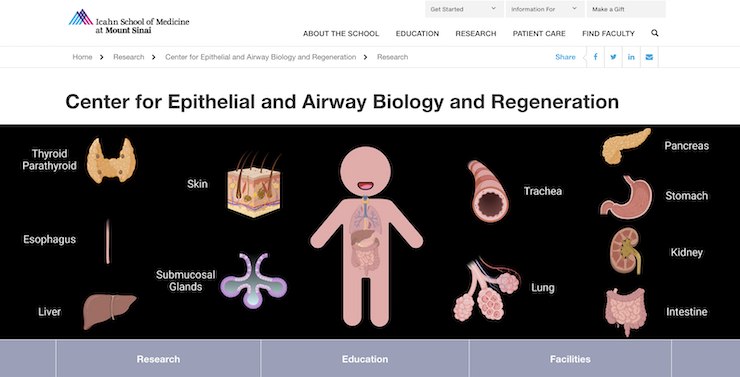
Task: Click the Make a Gift button
Action: click(x=626, y=9)
